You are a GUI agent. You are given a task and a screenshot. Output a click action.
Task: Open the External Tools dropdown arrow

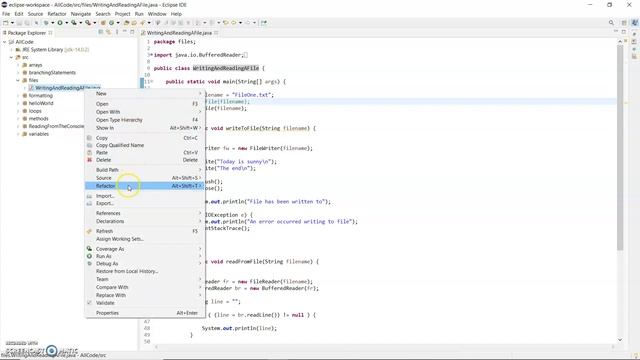(x=95, y=23)
